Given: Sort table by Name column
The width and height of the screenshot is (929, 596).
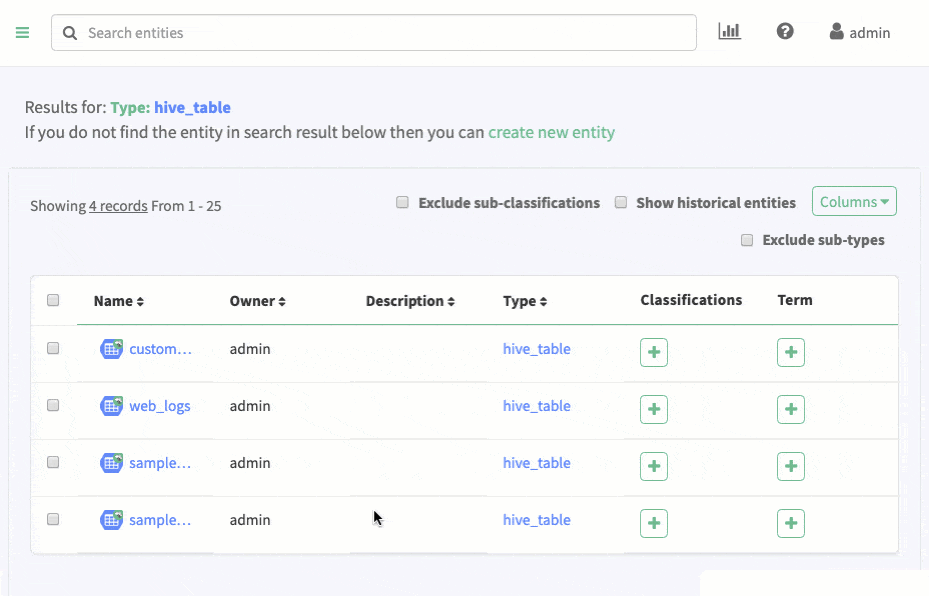Looking at the screenshot, I should tap(118, 301).
